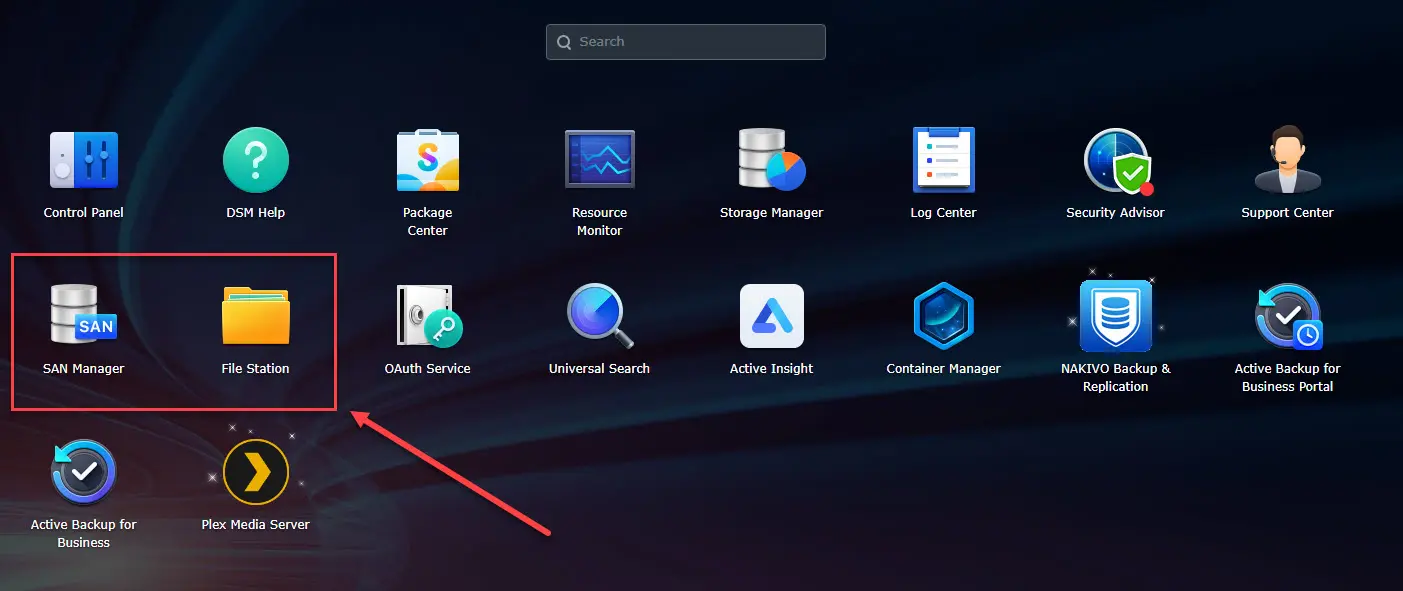This screenshot has width=1403, height=591.
Task: Open Active Backup for Business Portal icon
Action: pyautogui.click(x=1288, y=316)
